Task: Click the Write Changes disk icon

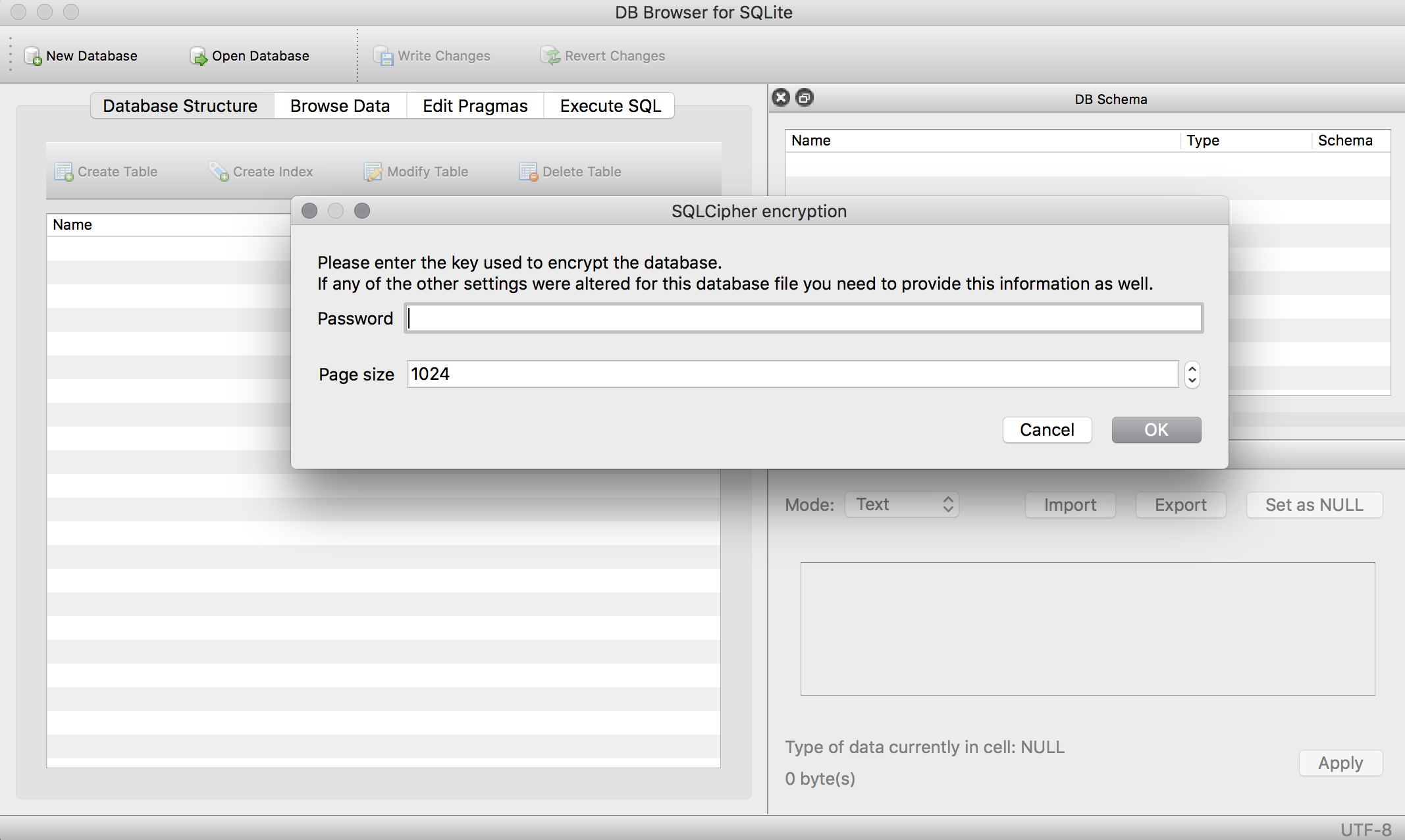Action: (383, 57)
